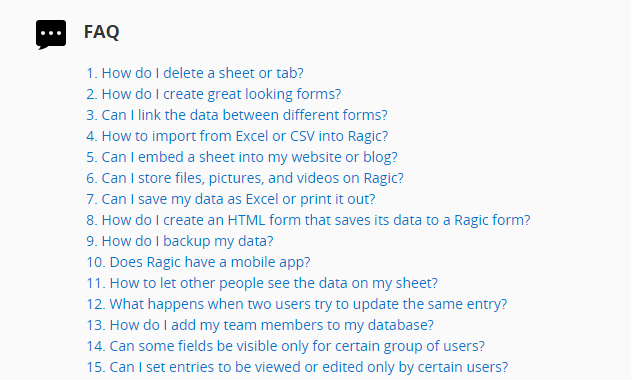Open 'Does Ragic have a mobile app?'

pos(198,262)
